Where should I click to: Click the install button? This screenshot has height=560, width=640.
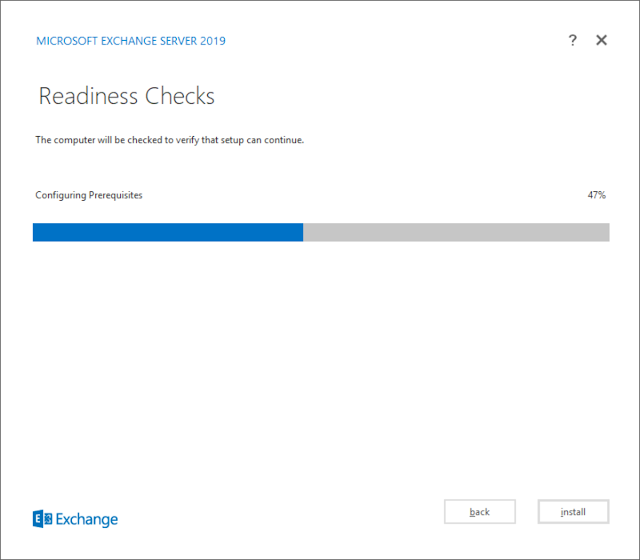573,511
